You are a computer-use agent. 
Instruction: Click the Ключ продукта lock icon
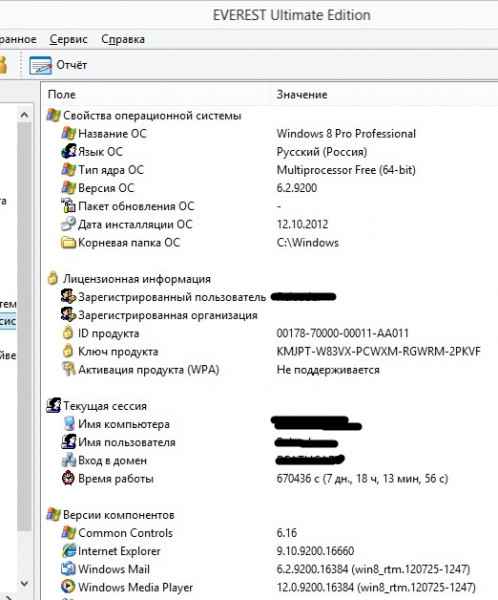[68, 351]
